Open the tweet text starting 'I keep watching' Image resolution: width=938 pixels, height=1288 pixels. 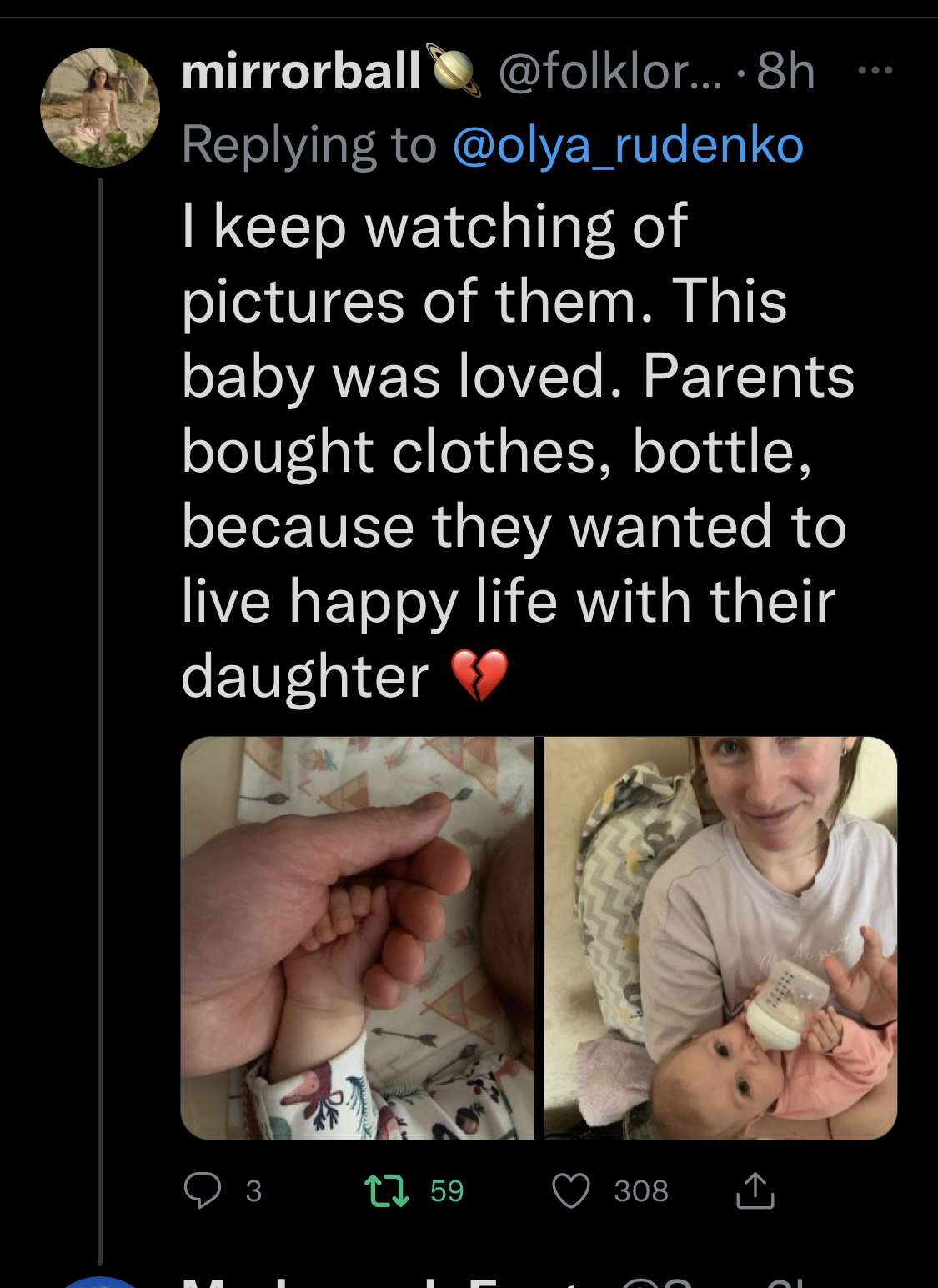[517, 451]
